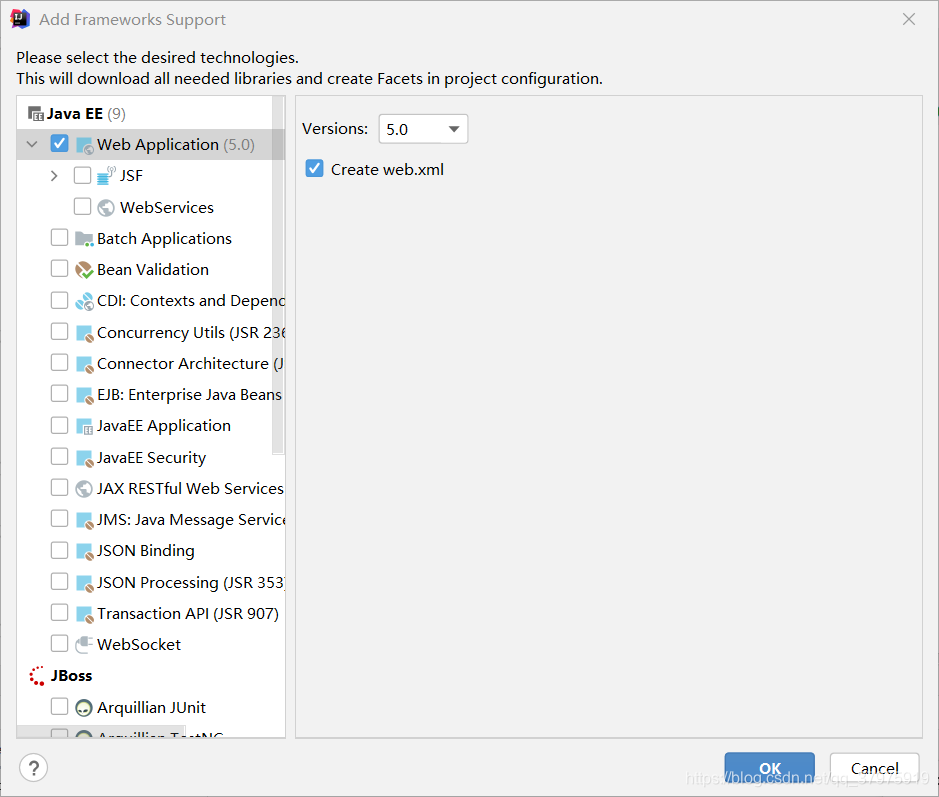The image size is (939, 797).
Task: Click the JSON Processing icon
Action: tap(84, 583)
